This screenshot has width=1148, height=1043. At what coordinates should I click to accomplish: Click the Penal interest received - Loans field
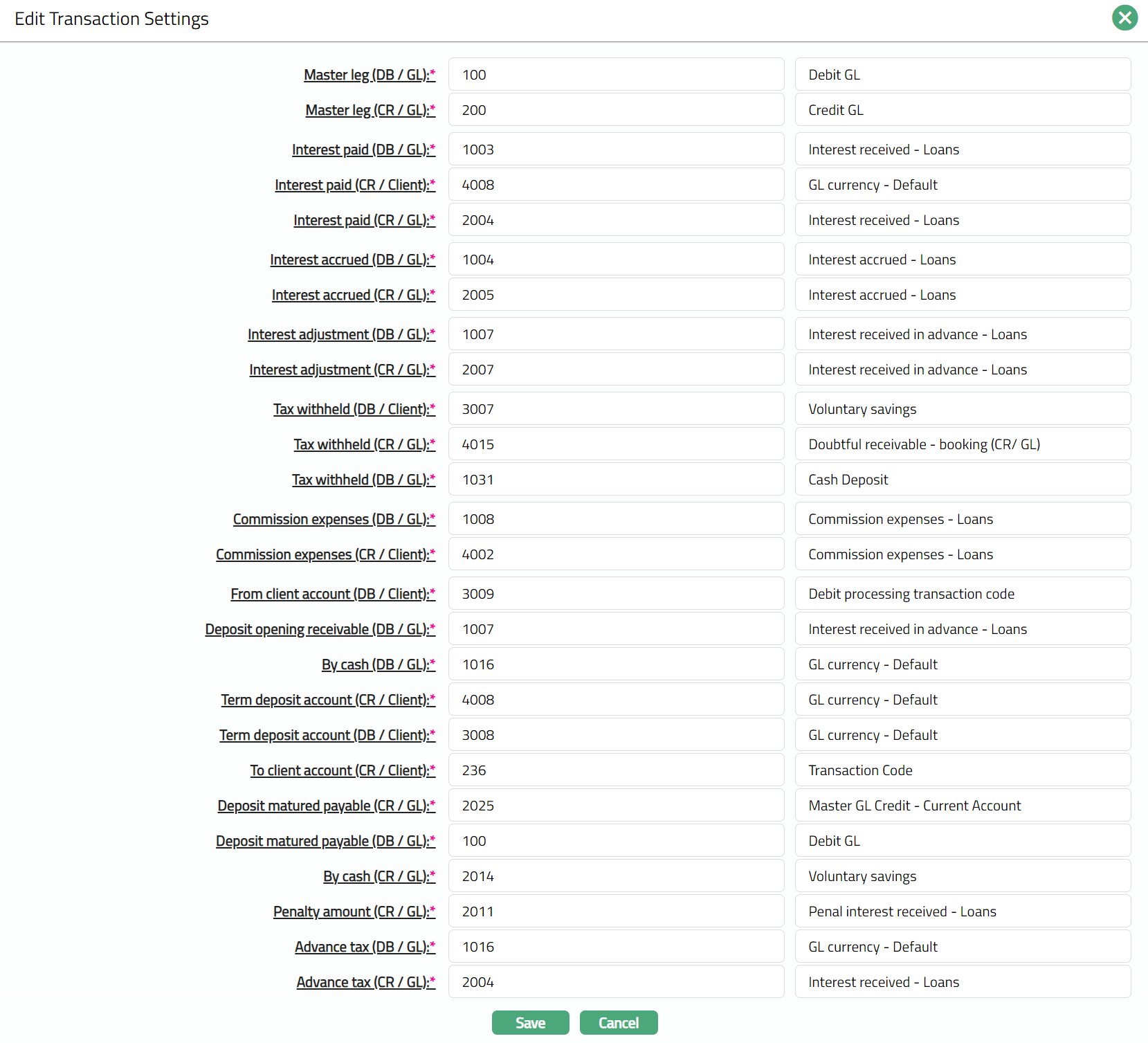click(x=962, y=912)
